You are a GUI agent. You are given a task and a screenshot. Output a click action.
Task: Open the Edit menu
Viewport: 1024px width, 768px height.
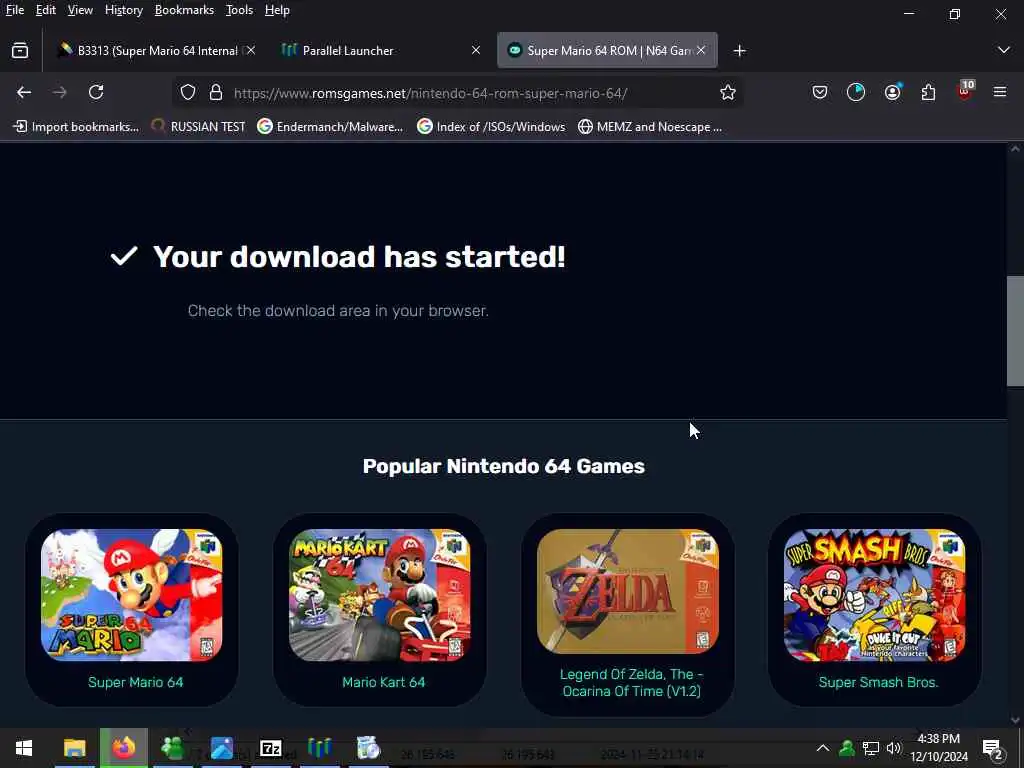46,10
